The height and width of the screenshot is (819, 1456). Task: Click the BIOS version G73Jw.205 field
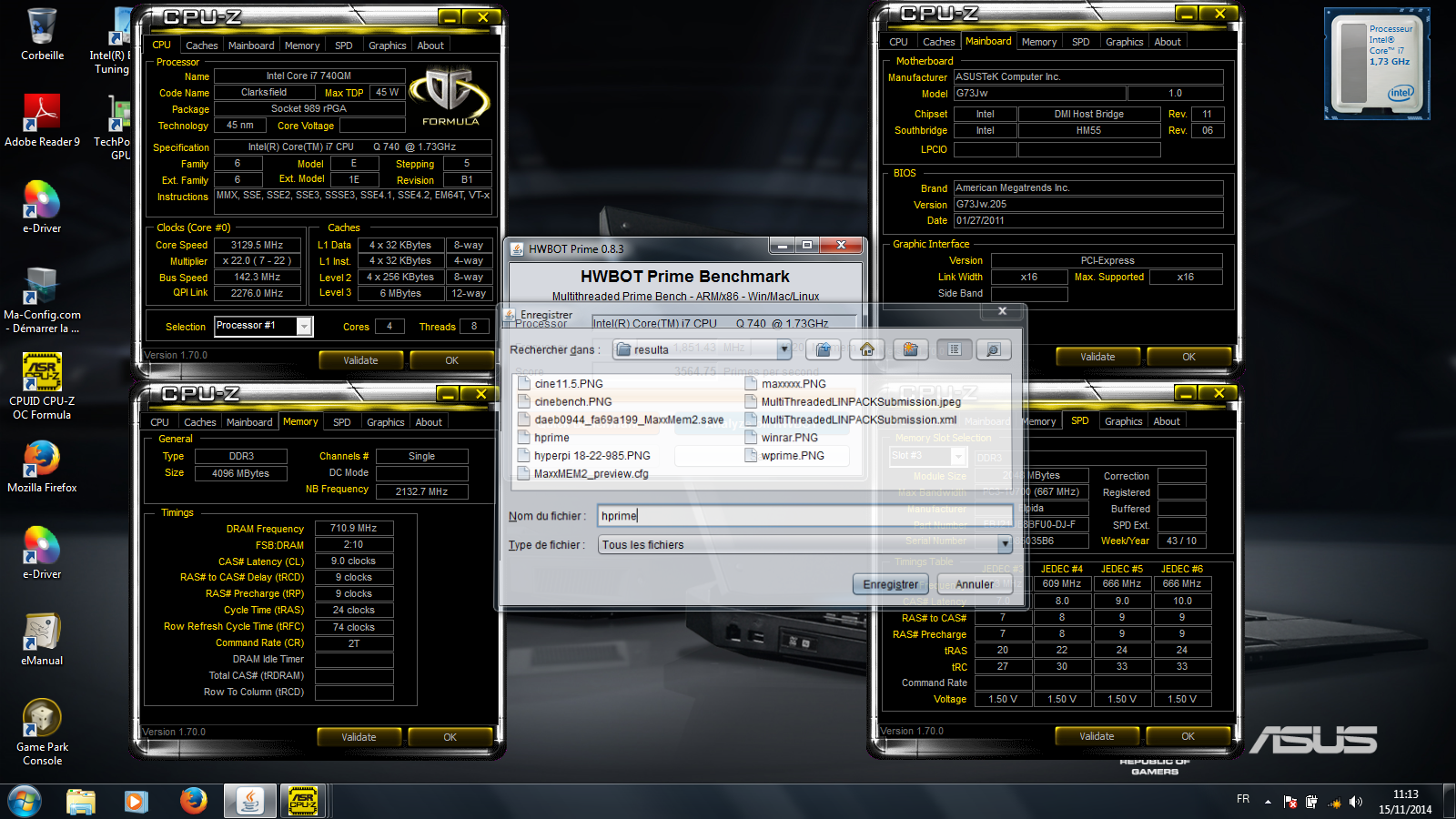click(x=1088, y=205)
